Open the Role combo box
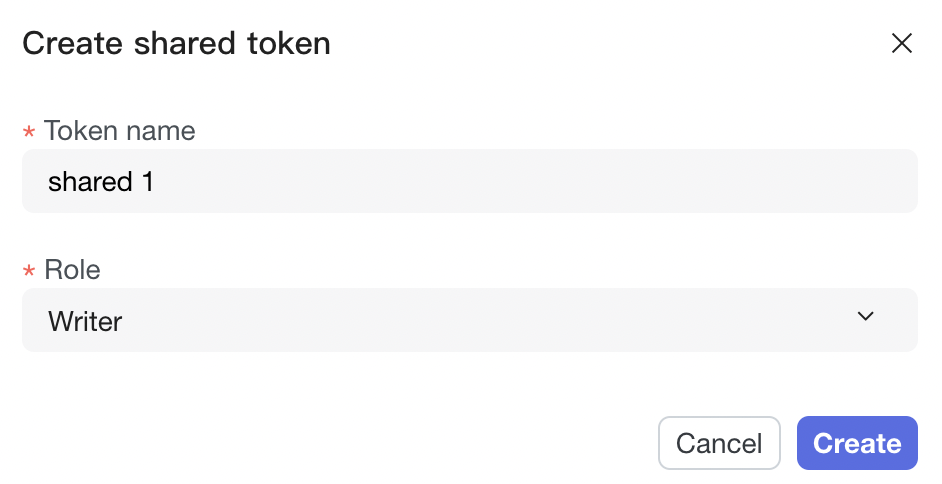Viewport: 942px width, 484px height. [469, 320]
